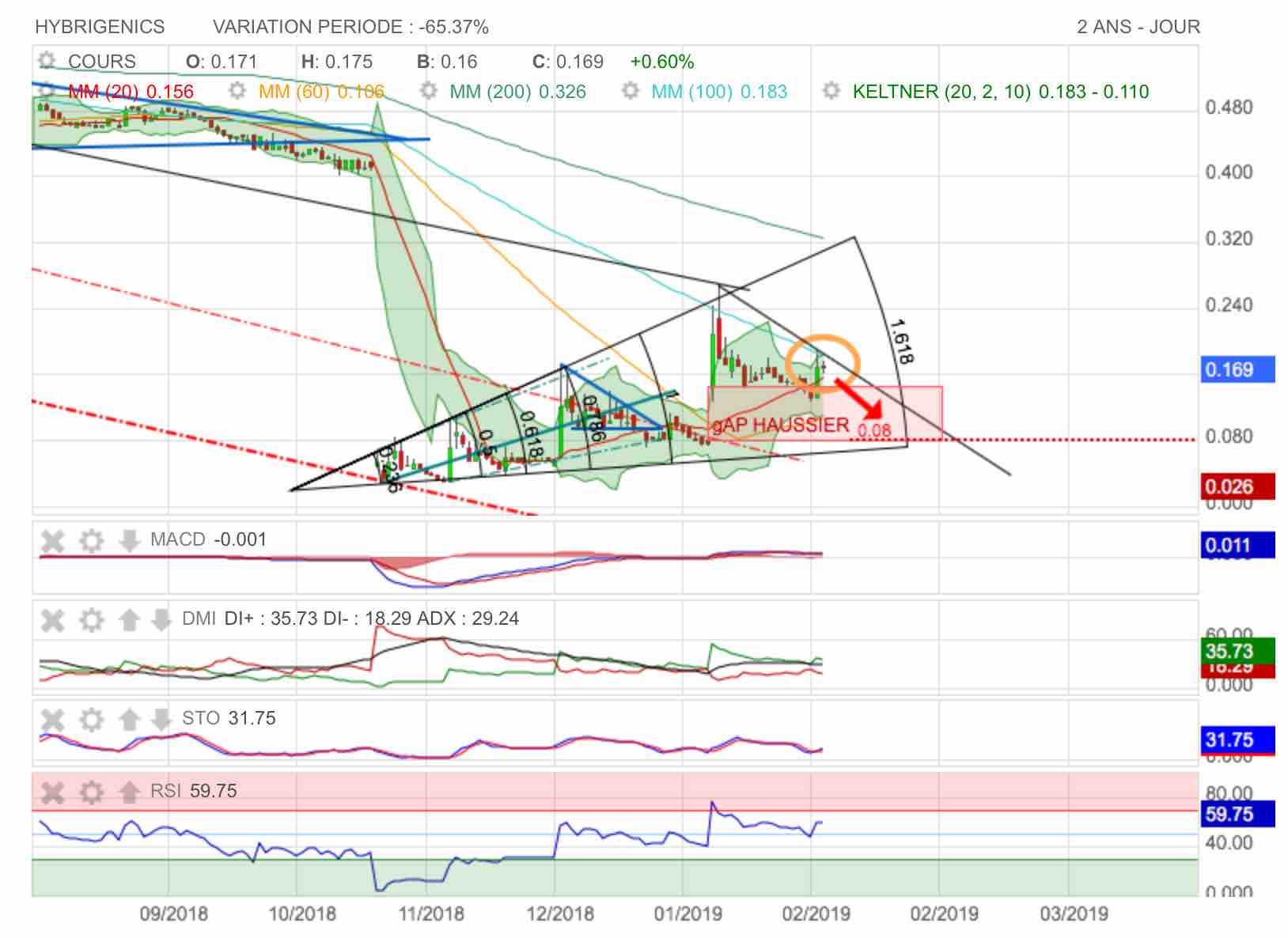Click the STO 31.75 label
The image size is (1288, 938).
point(229,718)
